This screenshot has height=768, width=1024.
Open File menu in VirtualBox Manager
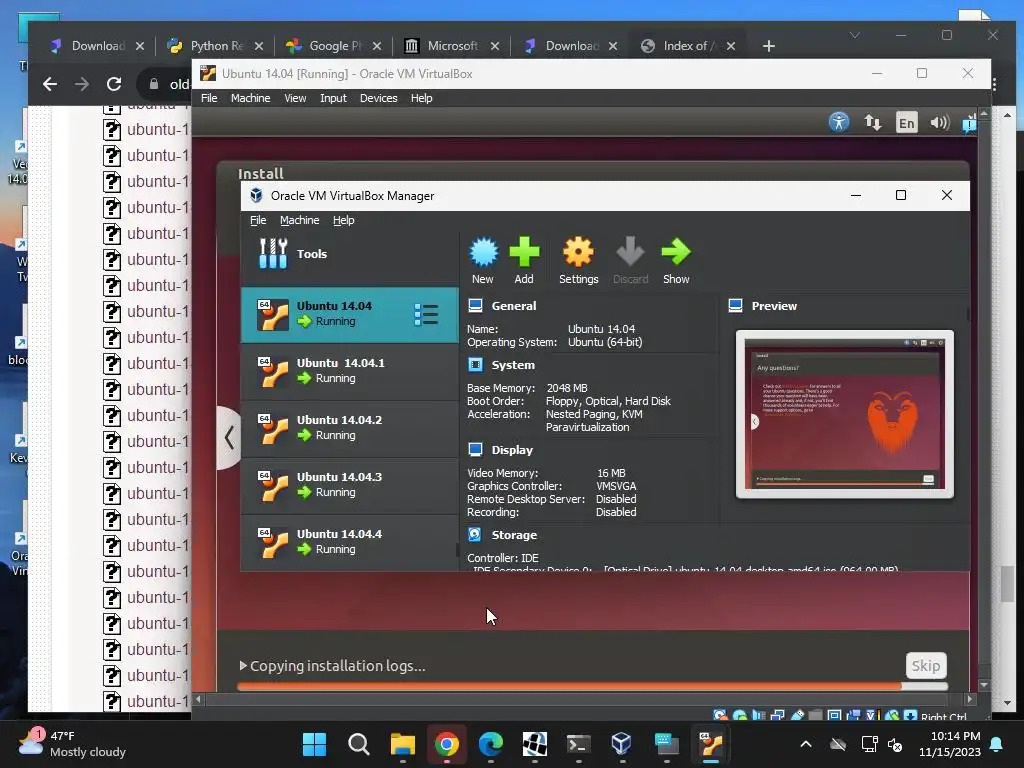(258, 220)
